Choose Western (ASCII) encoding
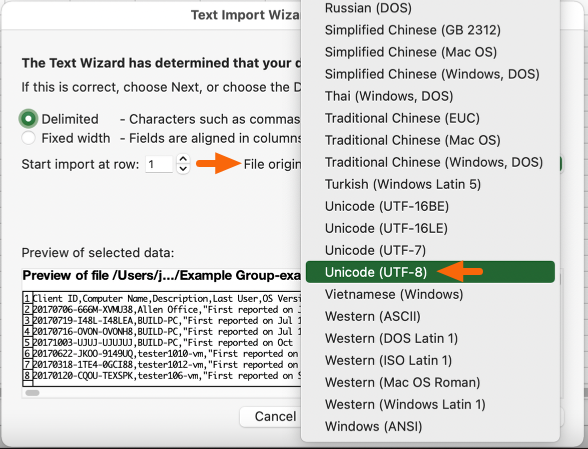This screenshot has width=588, height=449. coord(430,316)
